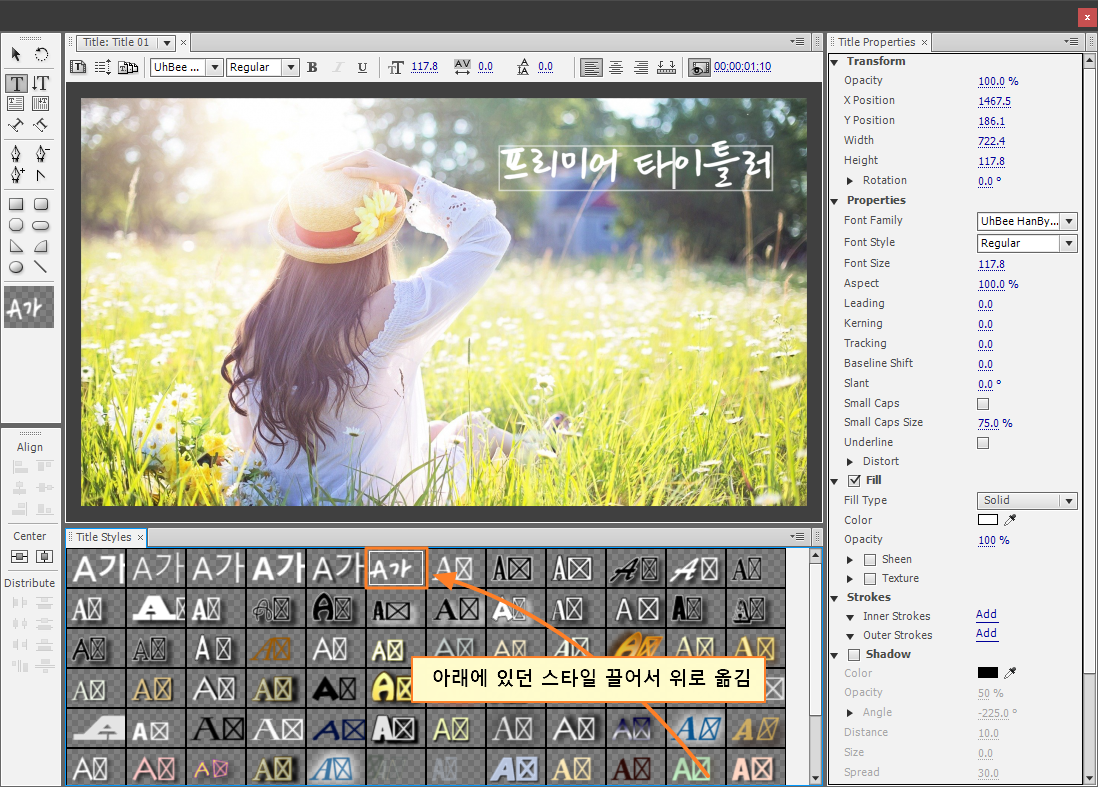1098x787 pixels.
Task: Select the Clipped Corner Rectangle tool
Action: tap(16, 225)
